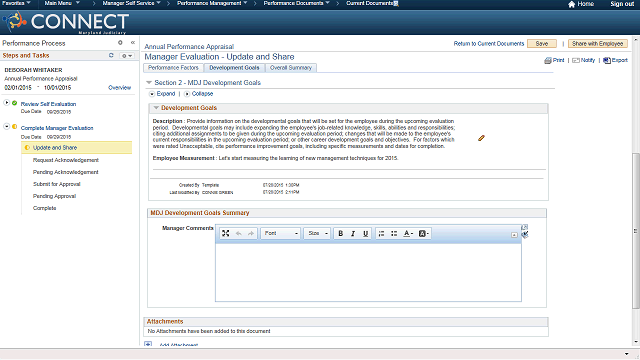This screenshot has height=360, width=640.
Task: Select the Request Acknowledgement step
Action: coord(66,160)
